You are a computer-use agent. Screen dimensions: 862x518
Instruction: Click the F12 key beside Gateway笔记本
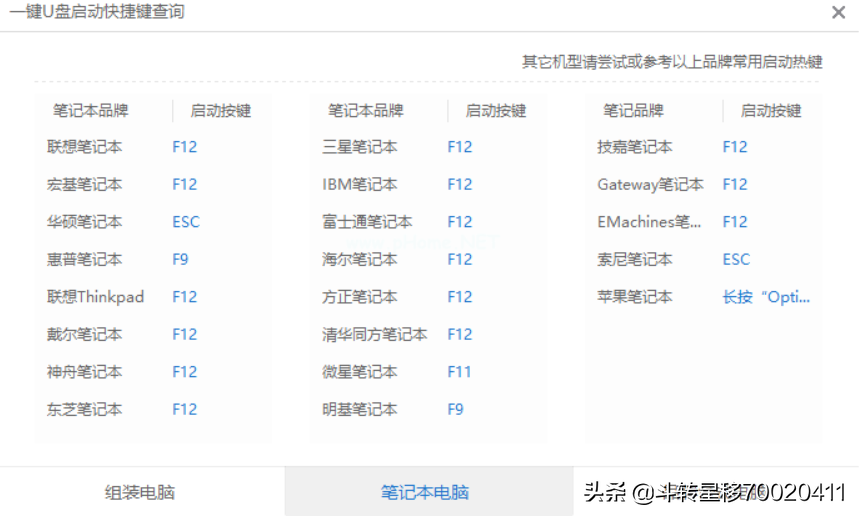pos(735,184)
